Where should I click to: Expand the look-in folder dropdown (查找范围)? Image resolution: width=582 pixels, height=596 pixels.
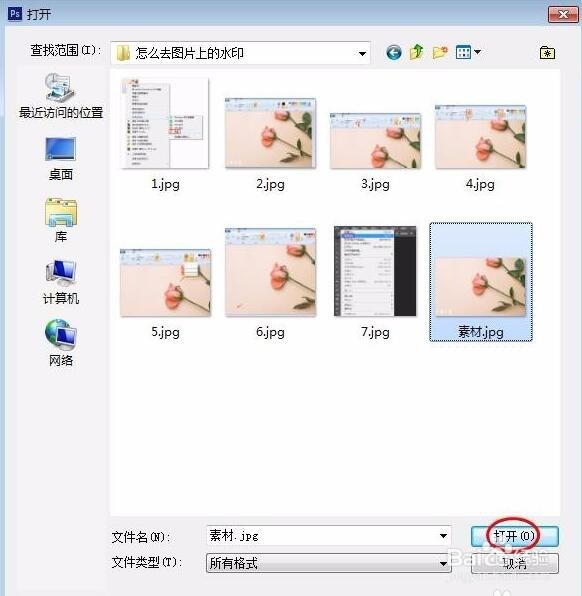pos(362,54)
